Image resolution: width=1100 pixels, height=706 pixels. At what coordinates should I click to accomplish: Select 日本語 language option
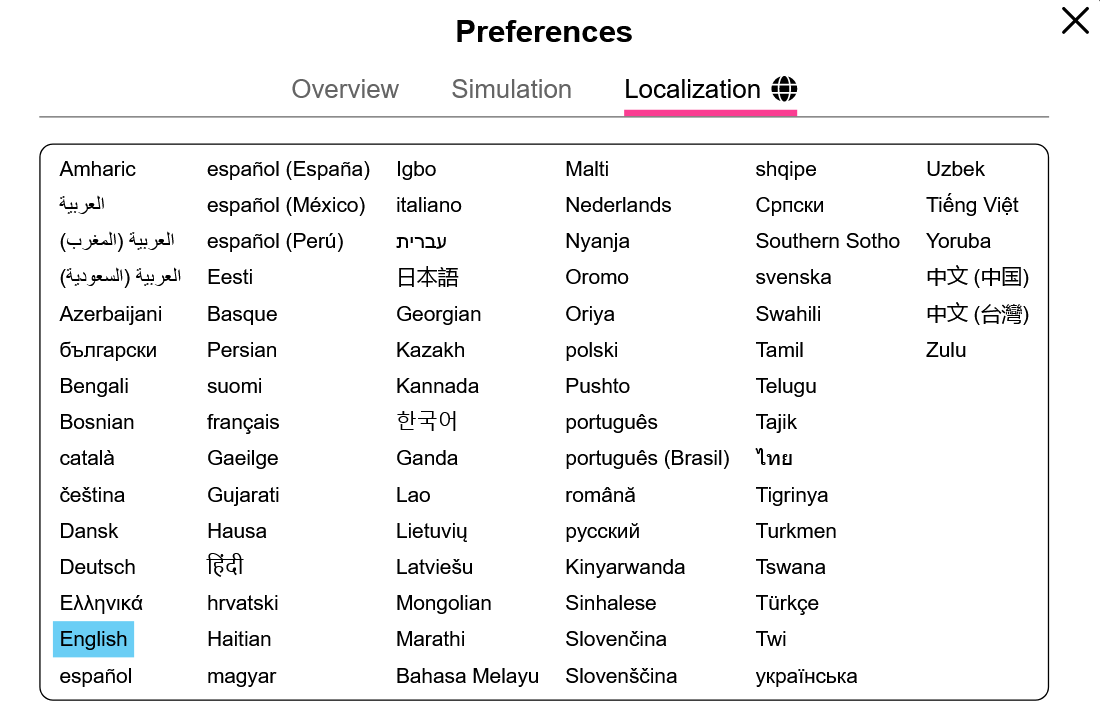[x=427, y=277]
